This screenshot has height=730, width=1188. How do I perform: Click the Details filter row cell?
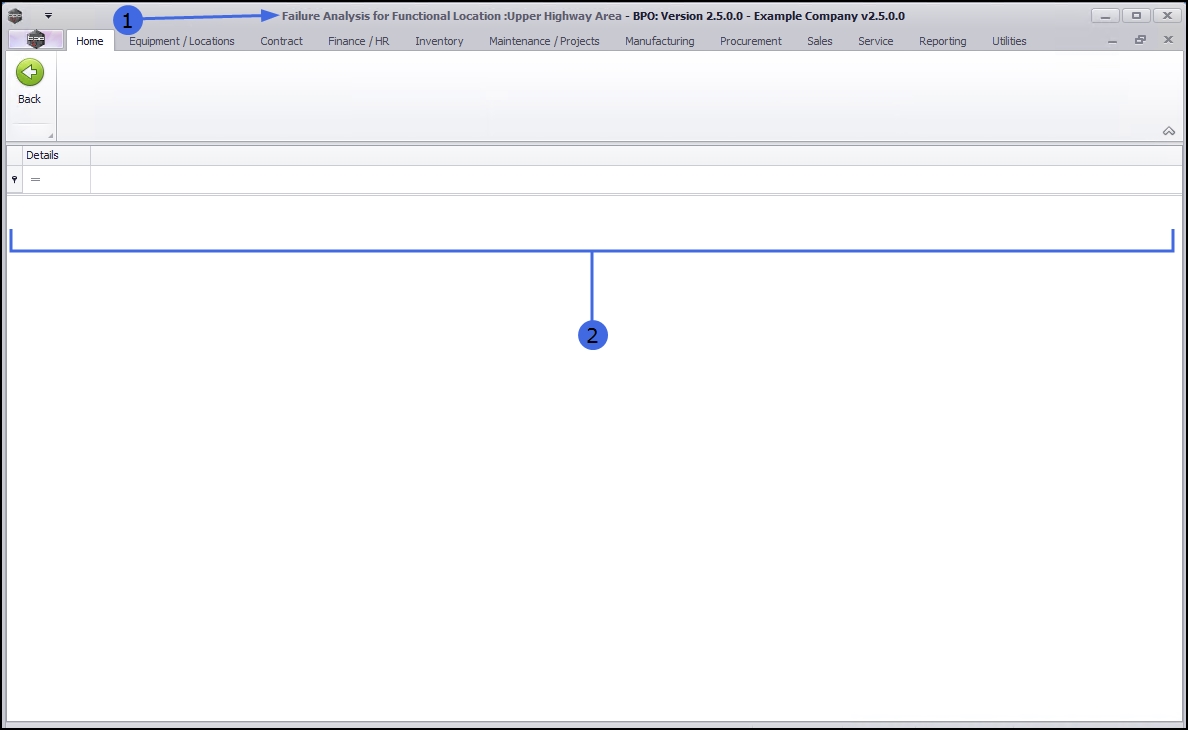[56, 179]
